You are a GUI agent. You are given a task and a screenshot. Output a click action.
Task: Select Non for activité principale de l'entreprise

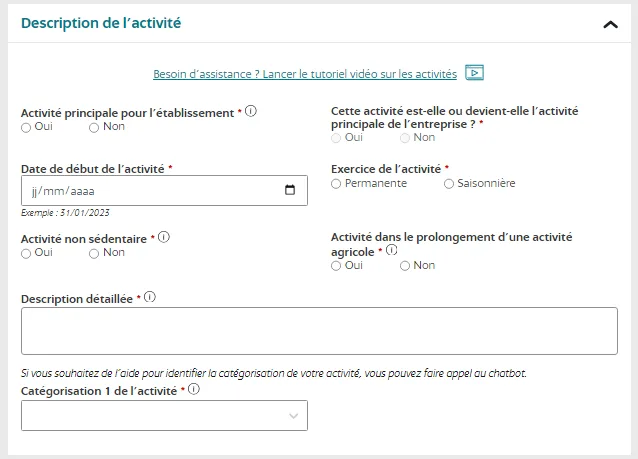coord(405,138)
